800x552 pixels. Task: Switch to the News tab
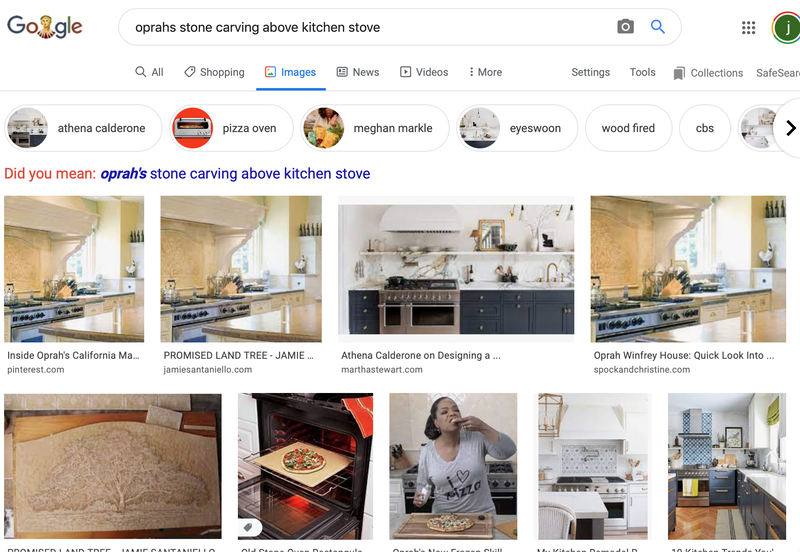(358, 72)
